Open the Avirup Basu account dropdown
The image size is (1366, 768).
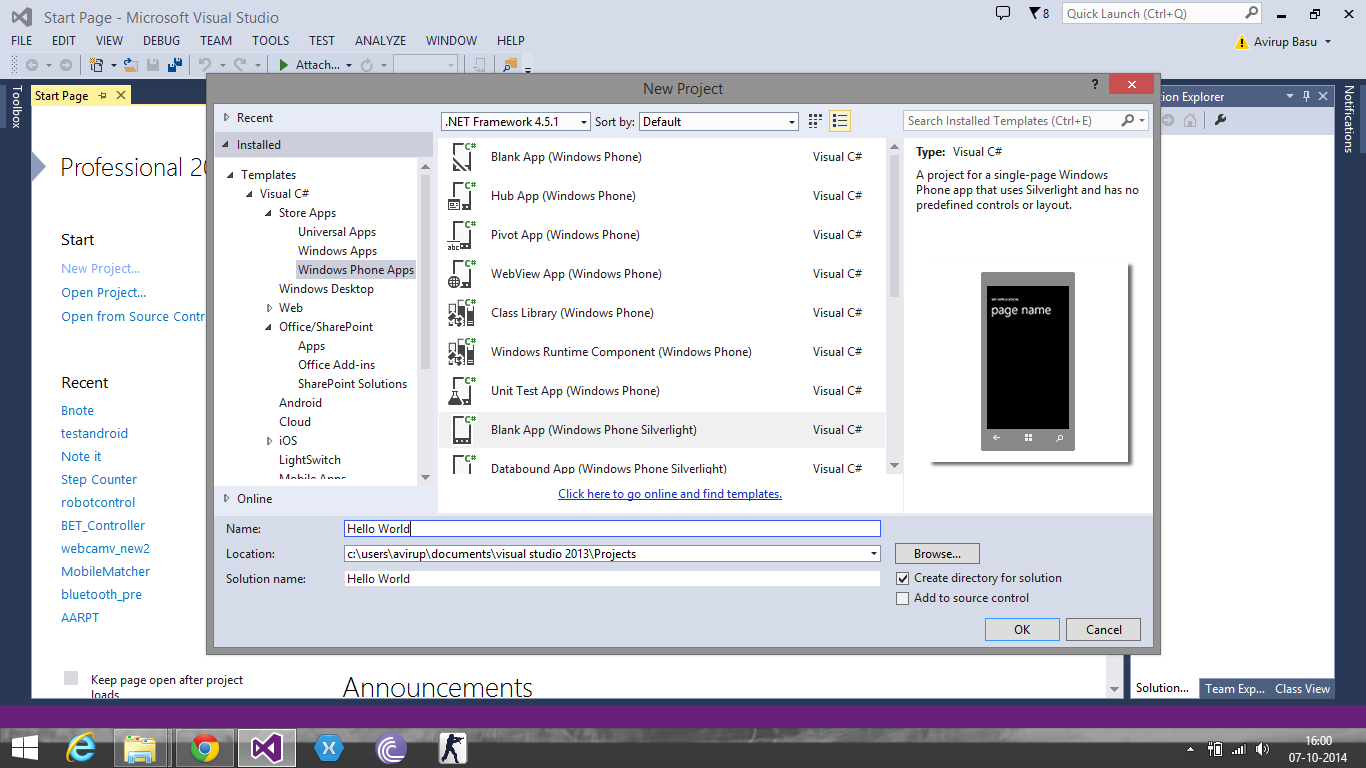point(1328,42)
